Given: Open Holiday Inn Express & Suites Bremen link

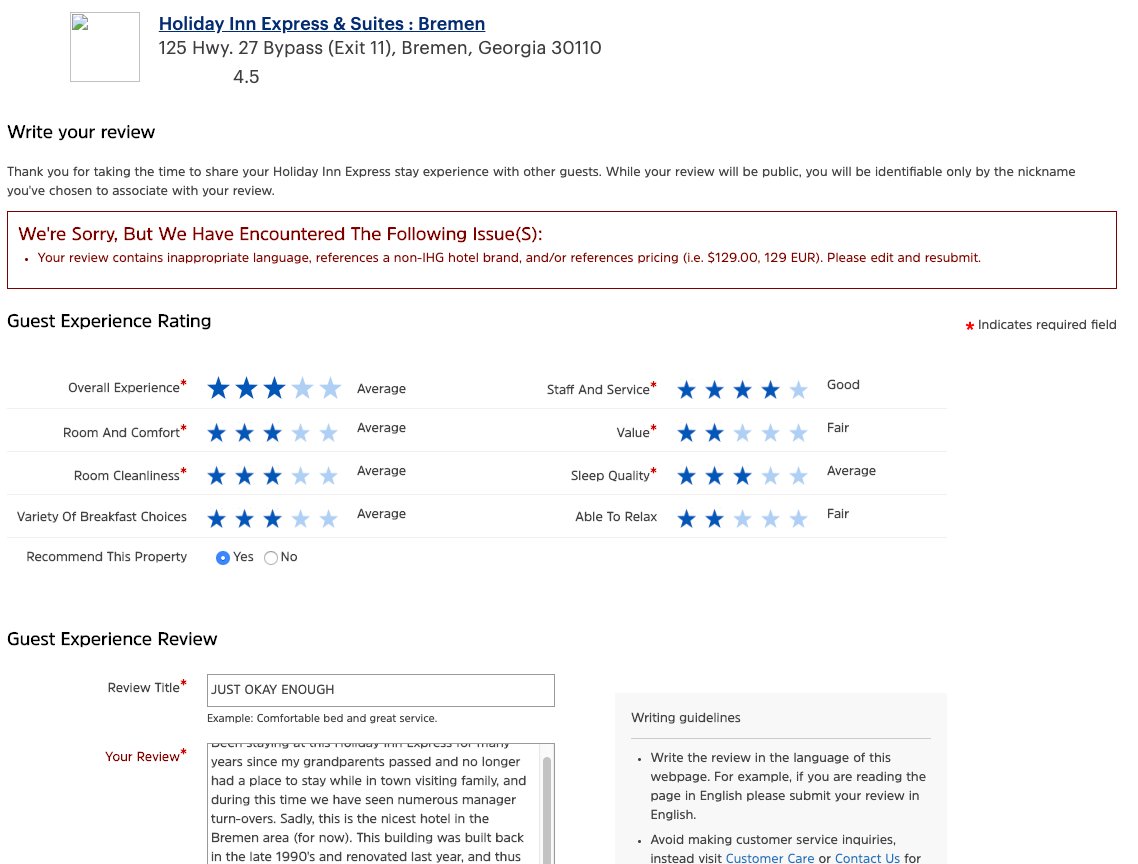Looking at the screenshot, I should click(x=322, y=24).
